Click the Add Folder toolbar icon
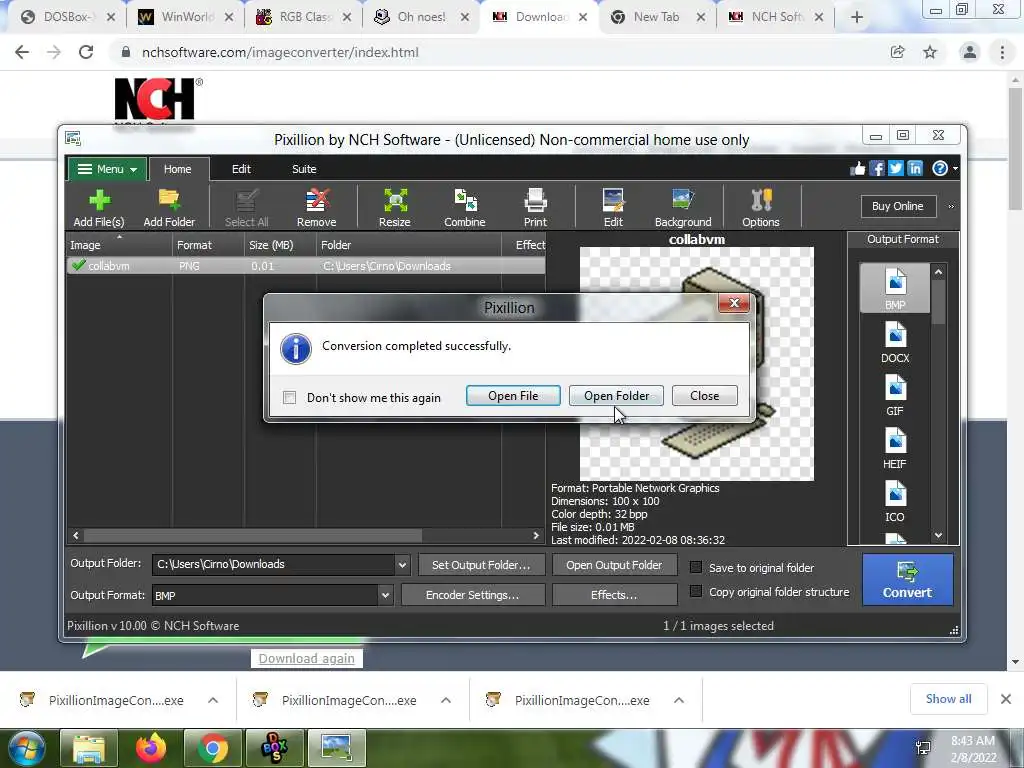 point(169,208)
